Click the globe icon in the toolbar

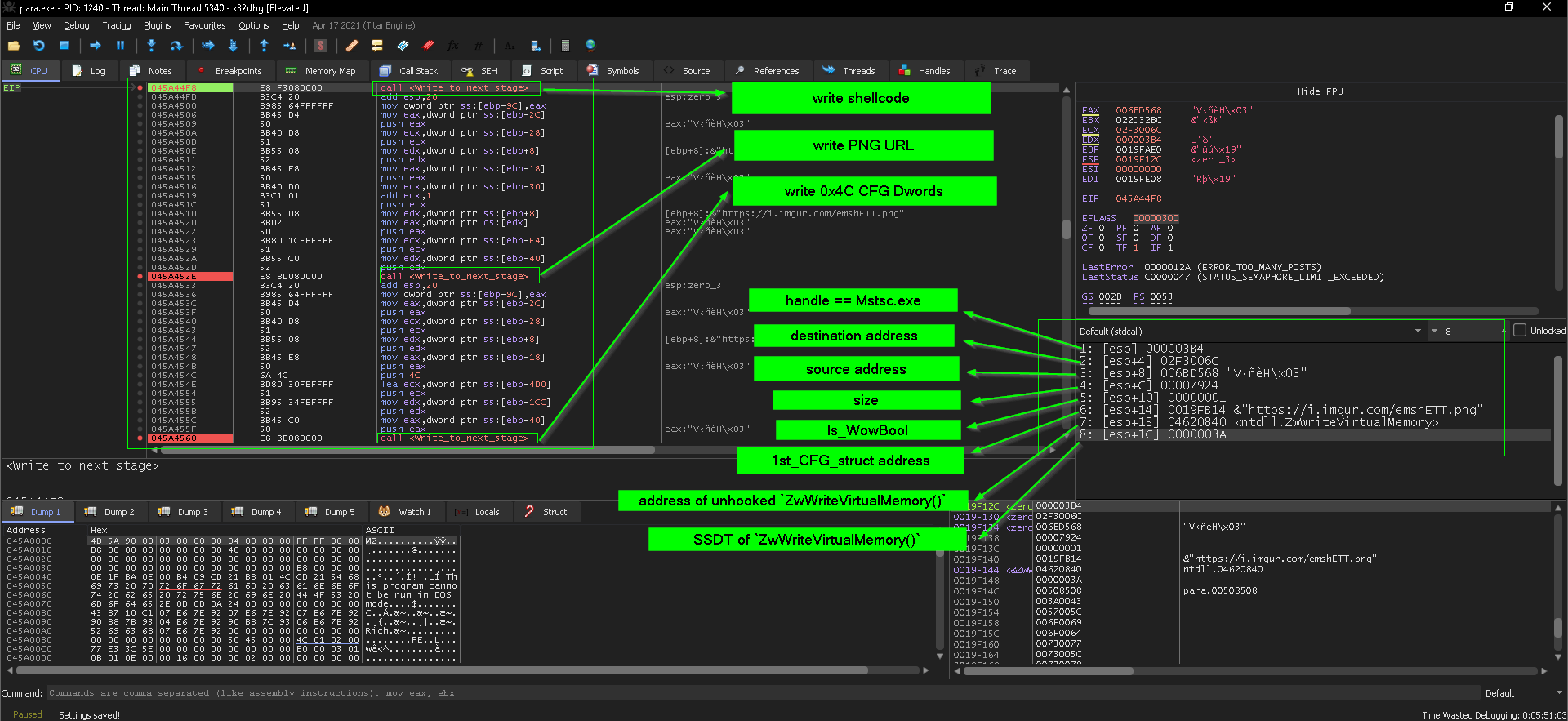(x=590, y=46)
